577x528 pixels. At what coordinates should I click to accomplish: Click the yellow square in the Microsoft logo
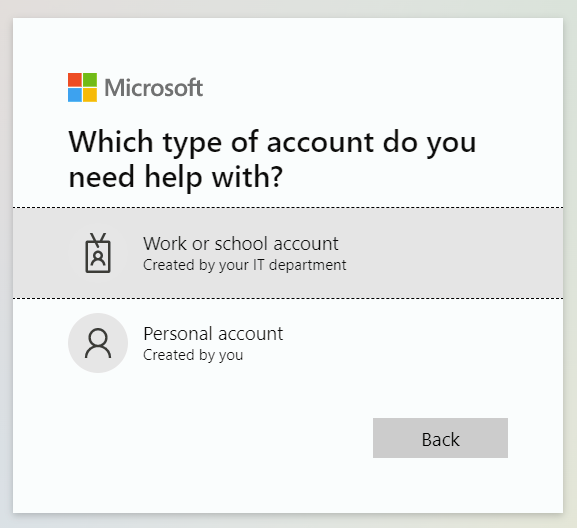[x=90, y=95]
